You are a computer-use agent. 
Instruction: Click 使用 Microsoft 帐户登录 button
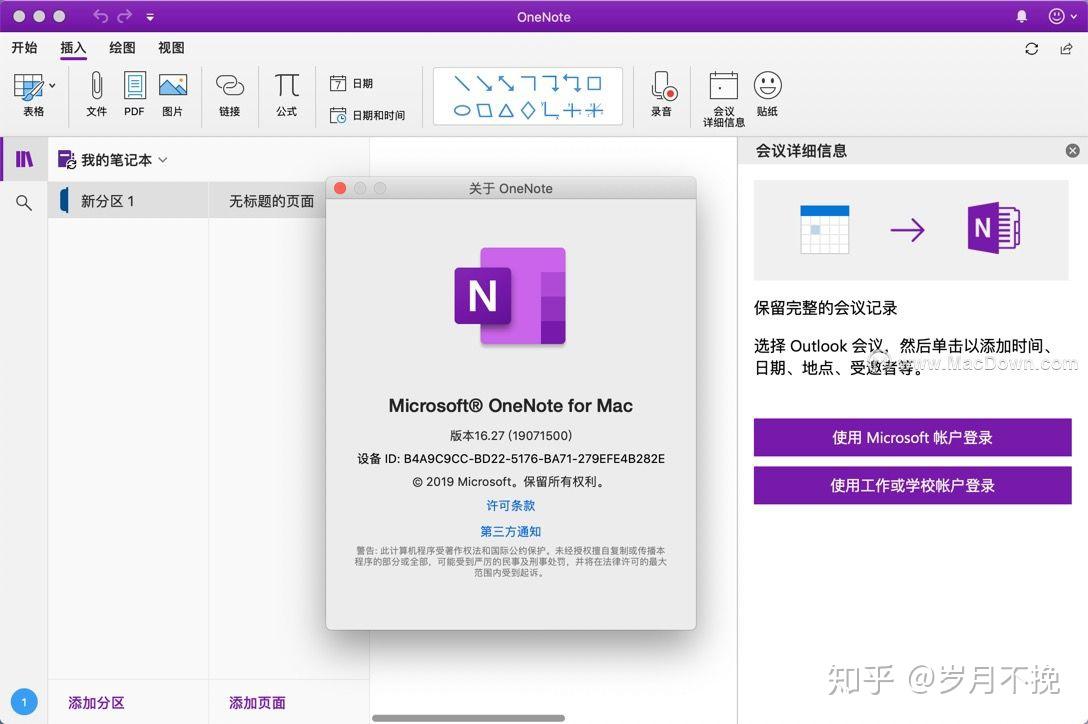911,437
